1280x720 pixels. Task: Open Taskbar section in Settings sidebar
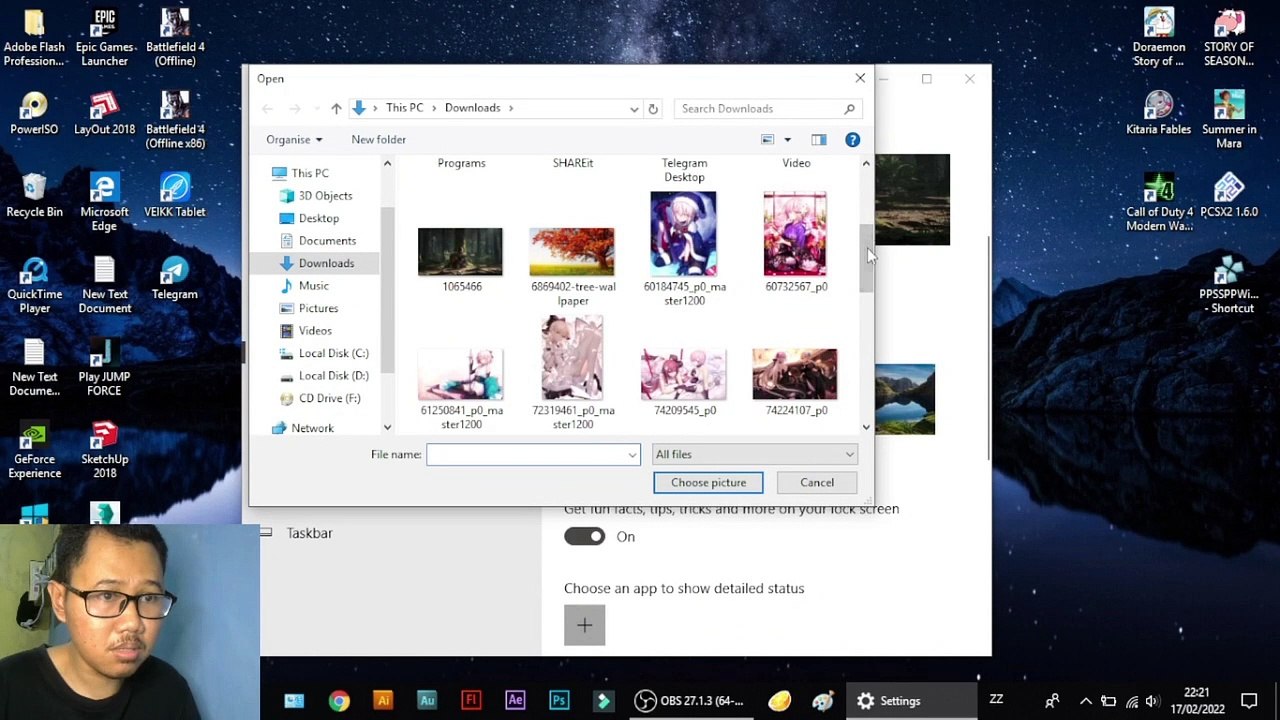309,533
